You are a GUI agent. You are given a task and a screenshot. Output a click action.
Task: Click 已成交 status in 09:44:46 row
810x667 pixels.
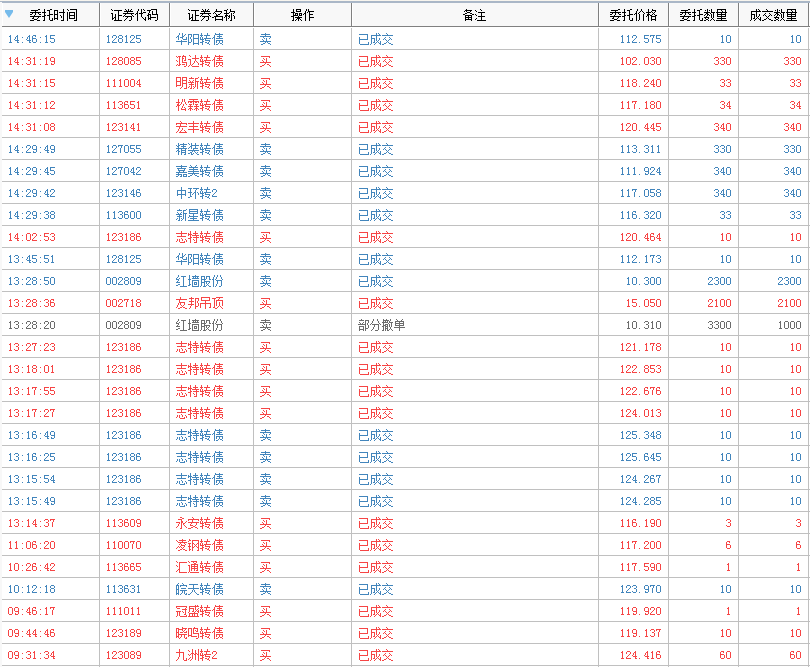[x=376, y=633]
